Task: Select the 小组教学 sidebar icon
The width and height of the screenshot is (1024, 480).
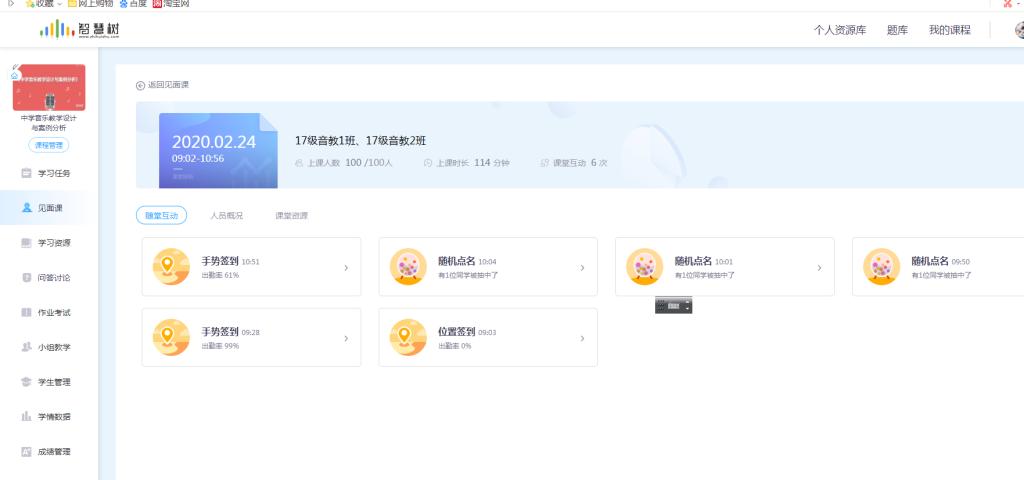Action: coord(27,347)
